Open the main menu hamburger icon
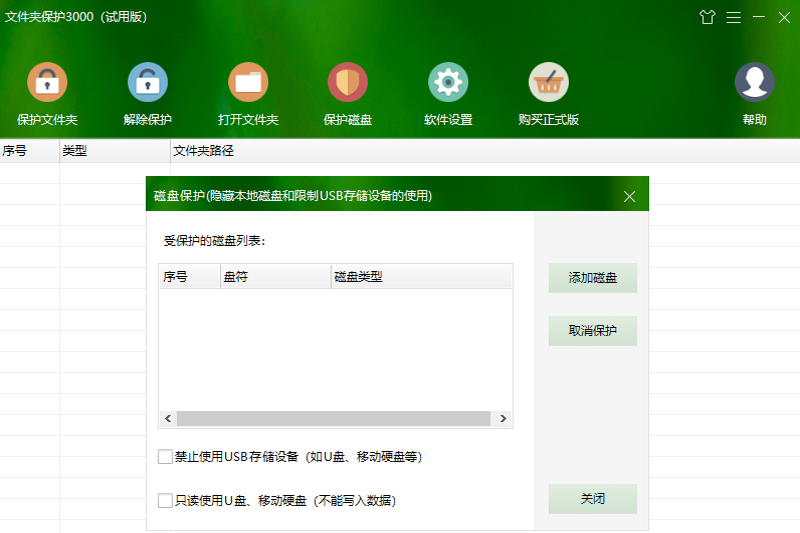This screenshot has height=533, width=800. [x=733, y=17]
